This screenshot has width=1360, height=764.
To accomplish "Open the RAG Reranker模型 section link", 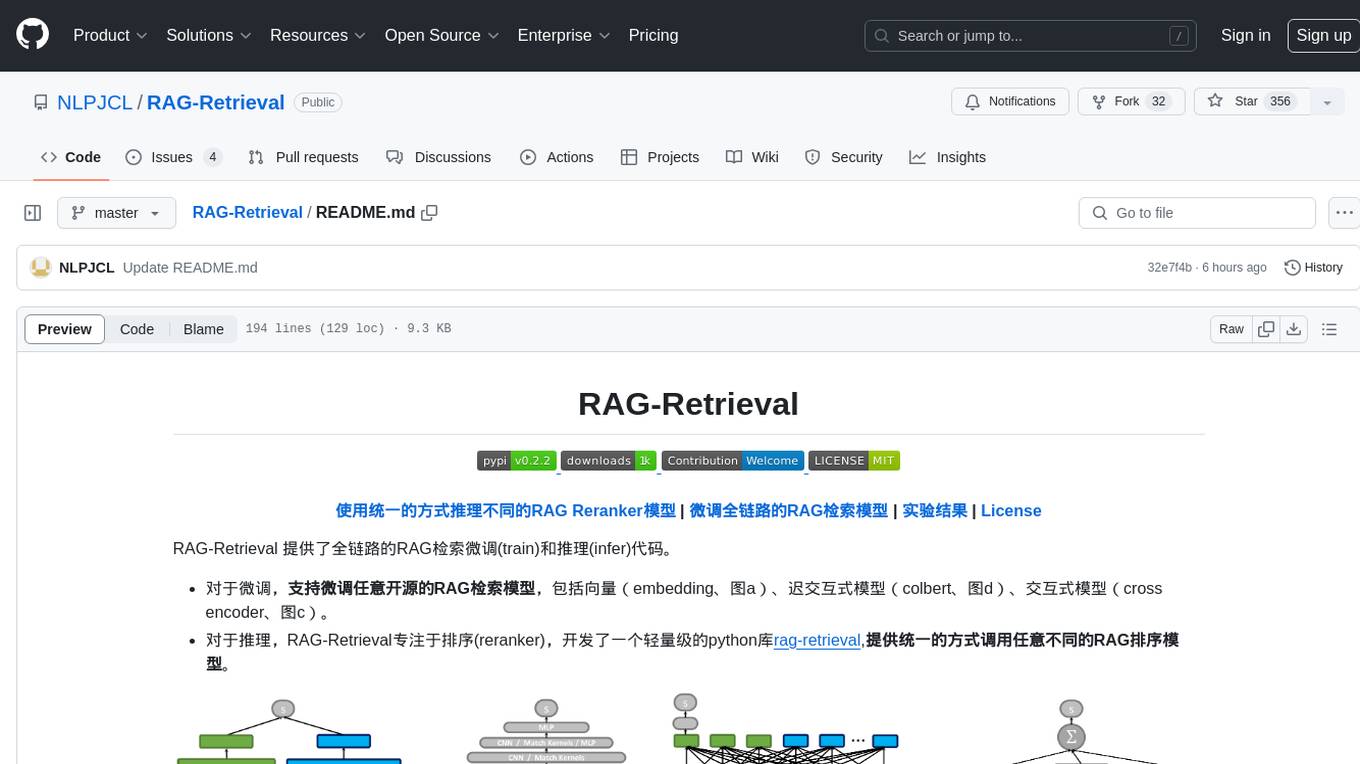I will tap(505, 510).
